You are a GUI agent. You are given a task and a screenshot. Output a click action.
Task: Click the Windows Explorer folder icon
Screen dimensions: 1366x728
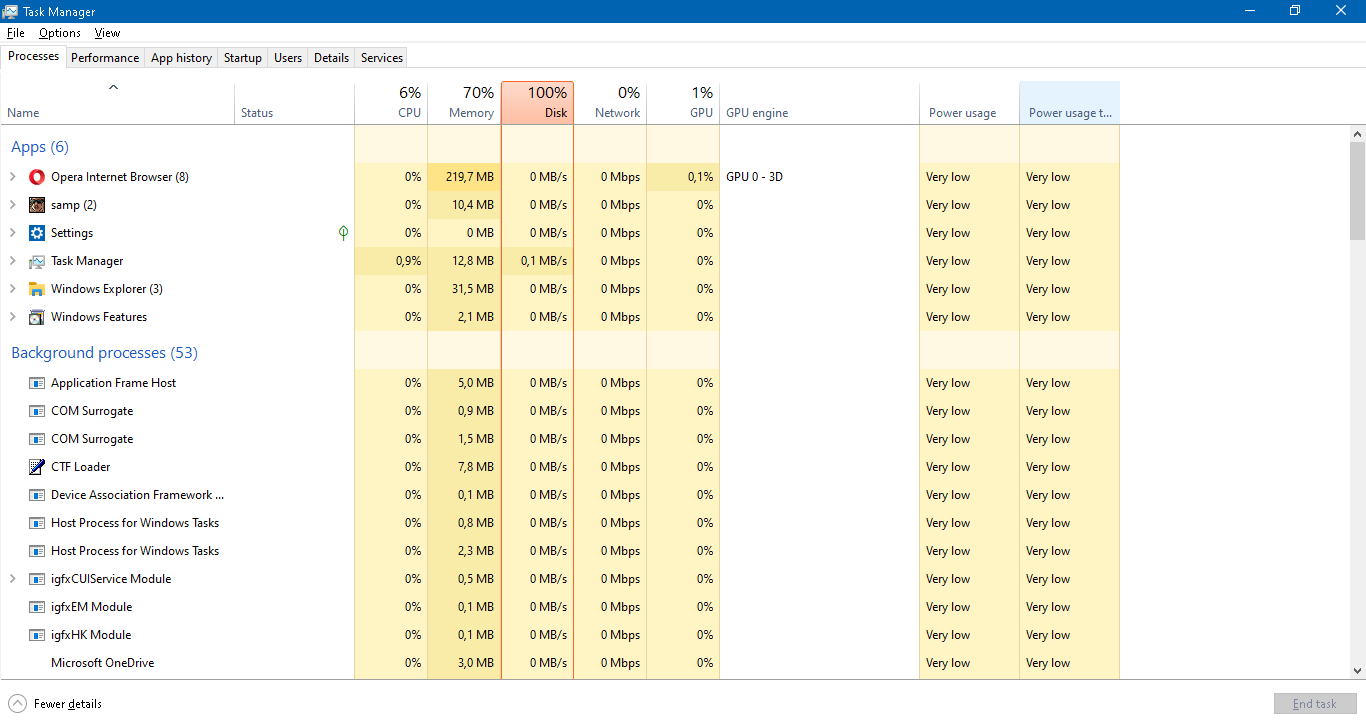[37, 289]
